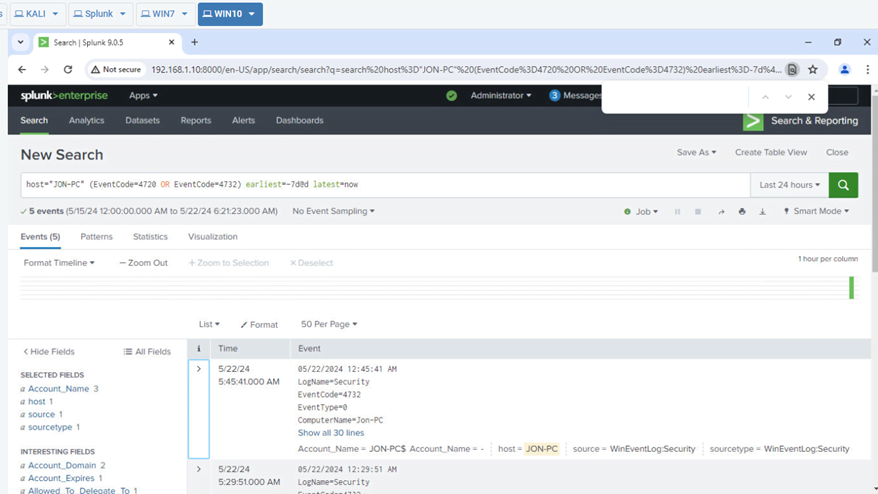Open browser profile icon
This screenshot has height=494, width=878.
(844, 69)
